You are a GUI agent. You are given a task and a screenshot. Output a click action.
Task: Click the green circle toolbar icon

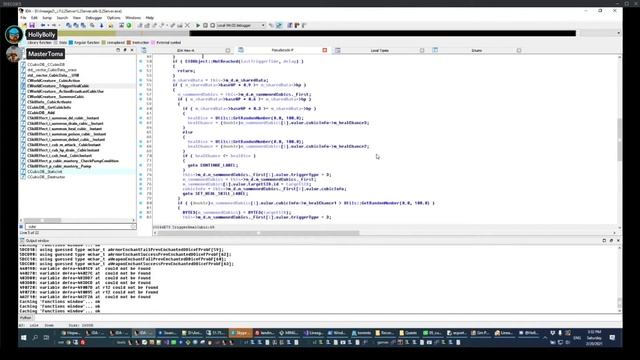(129, 25)
